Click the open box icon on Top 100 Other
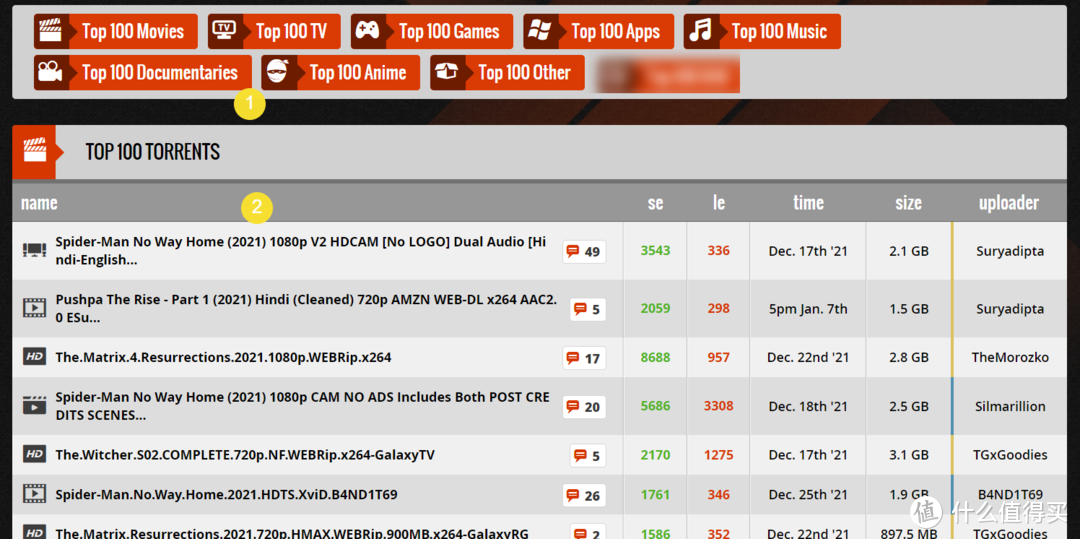 (x=447, y=72)
